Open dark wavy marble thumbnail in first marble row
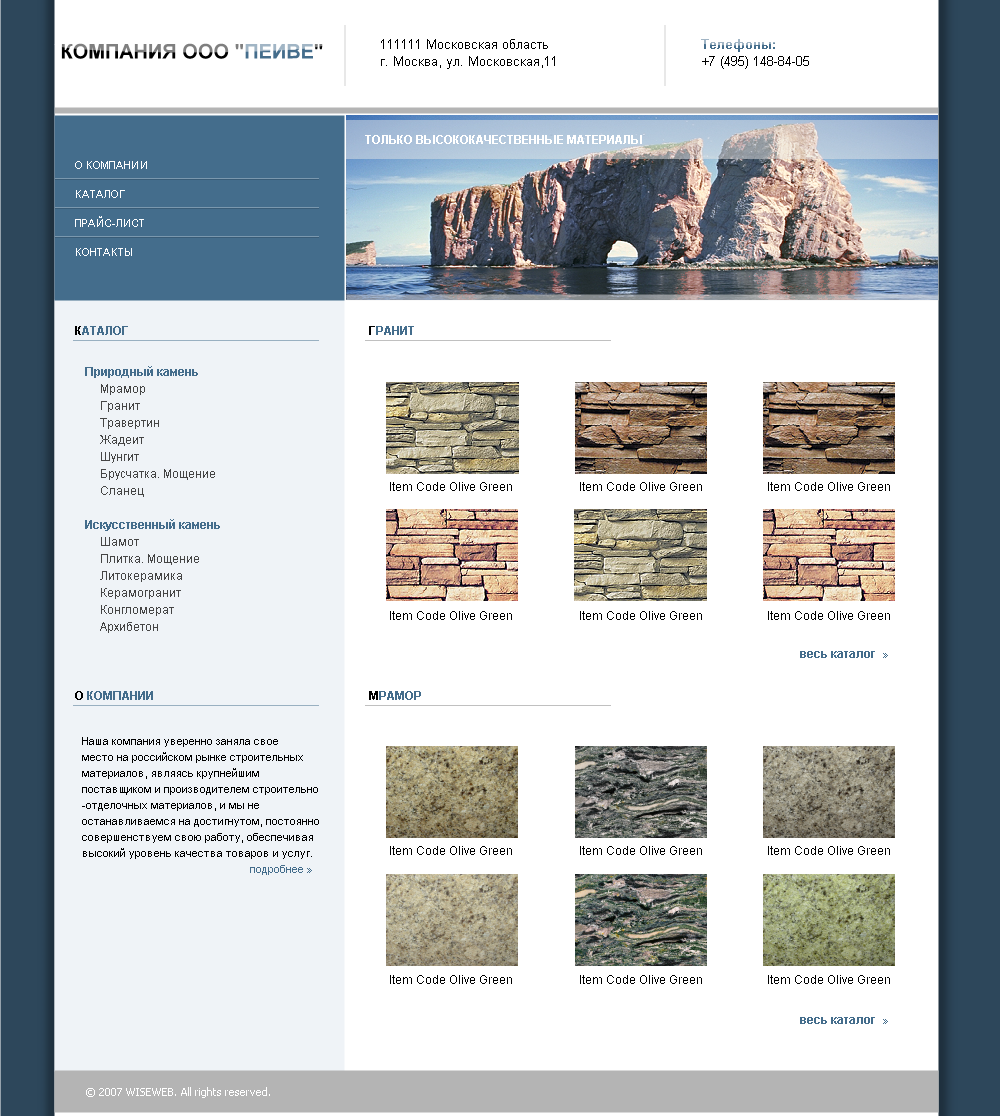The height and width of the screenshot is (1116, 1000). point(641,791)
